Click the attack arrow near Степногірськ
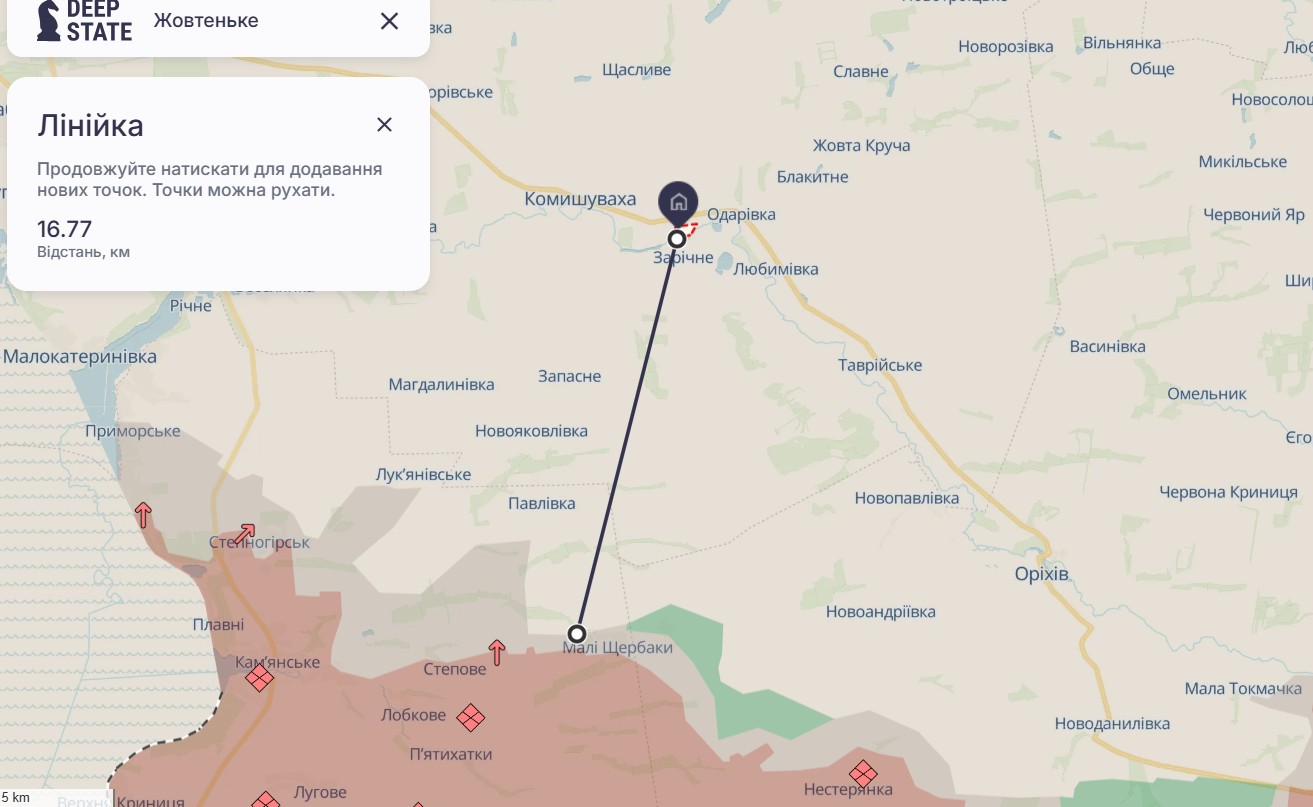This screenshot has width=1313, height=807. 245,534
